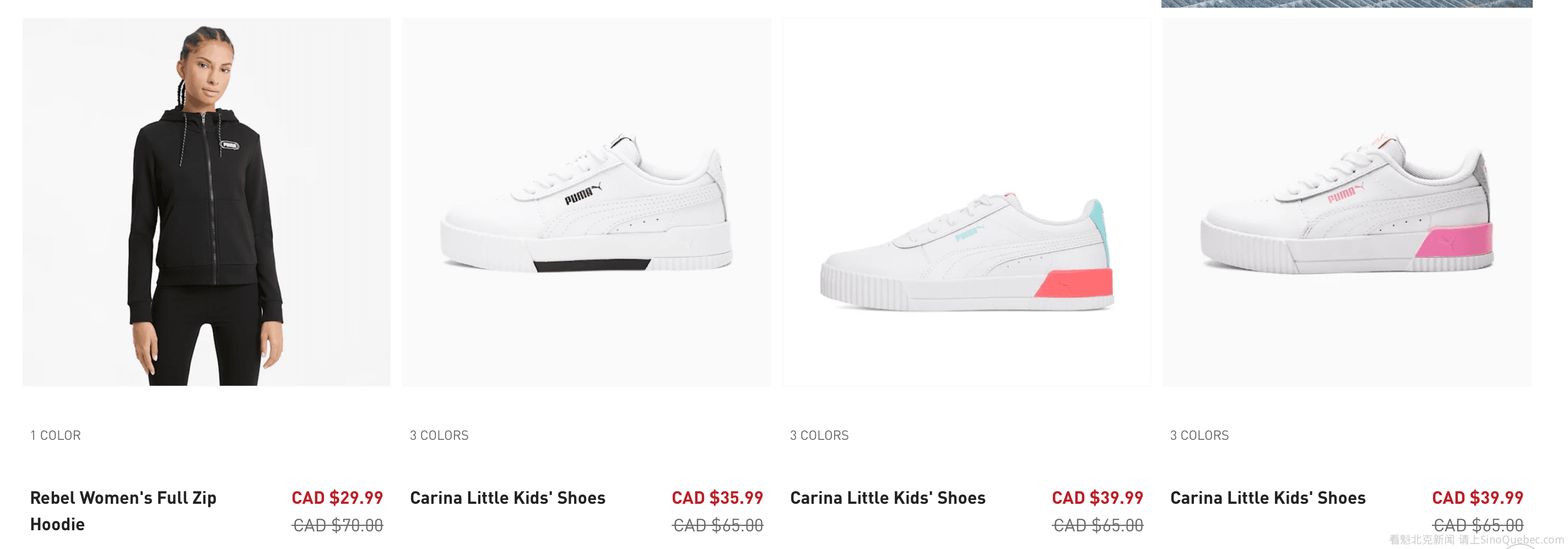
Task: Click the CAD $39.99 price for pink-heel shoe
Action: coord(1477,497)
